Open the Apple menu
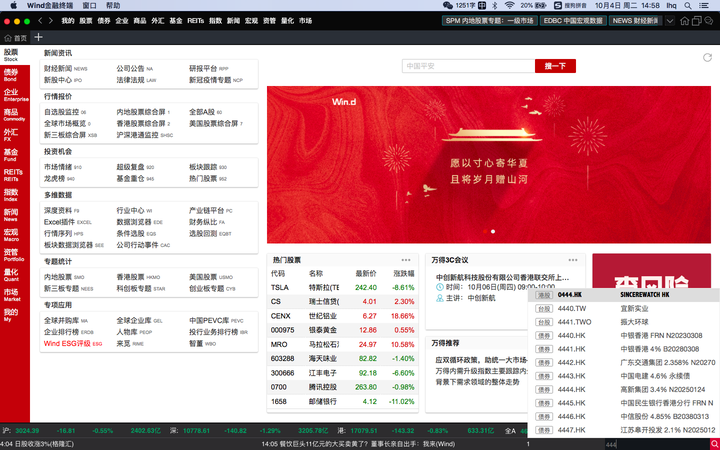 [x=13, y=6]
